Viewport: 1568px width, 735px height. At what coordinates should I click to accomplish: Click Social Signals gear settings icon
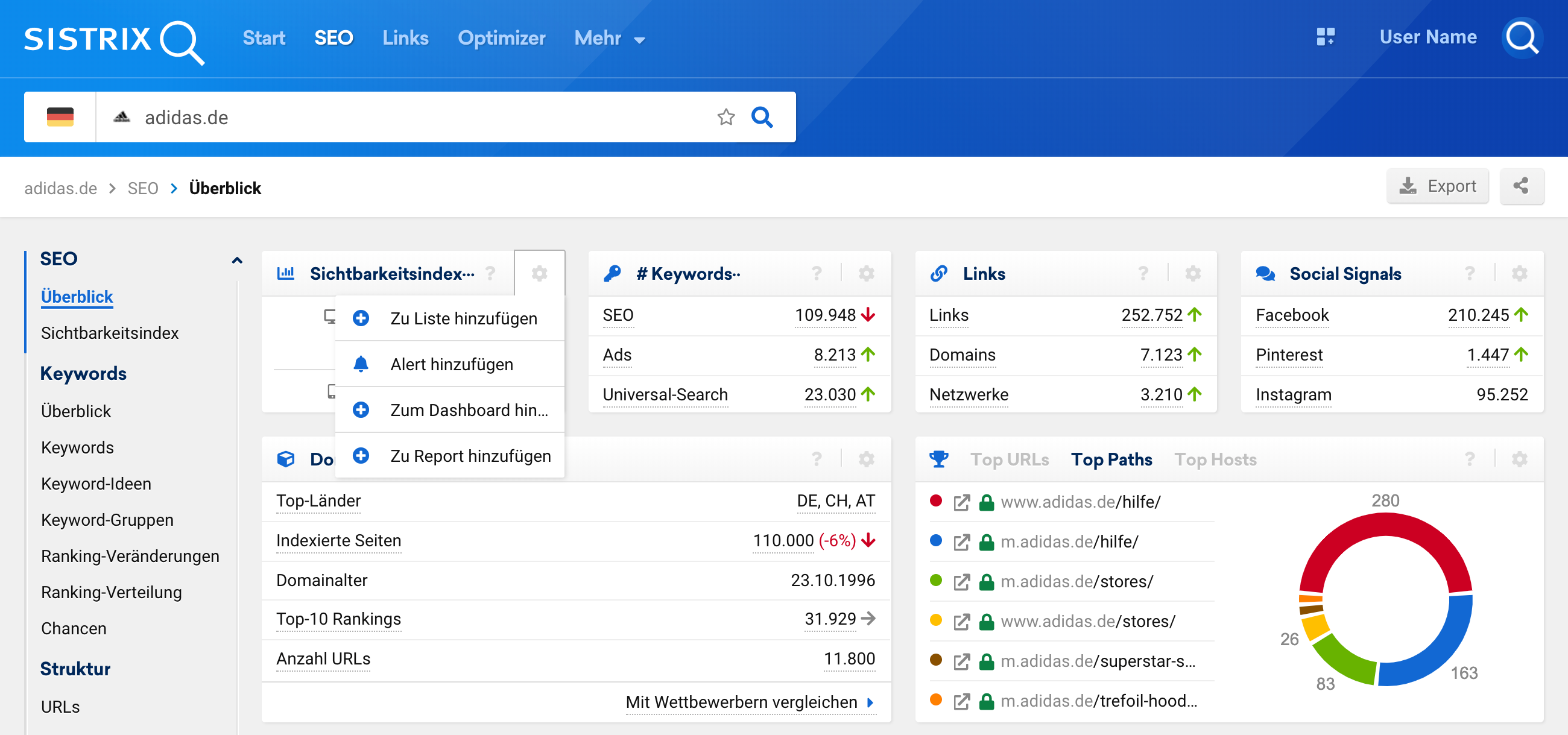[1519, 274]
